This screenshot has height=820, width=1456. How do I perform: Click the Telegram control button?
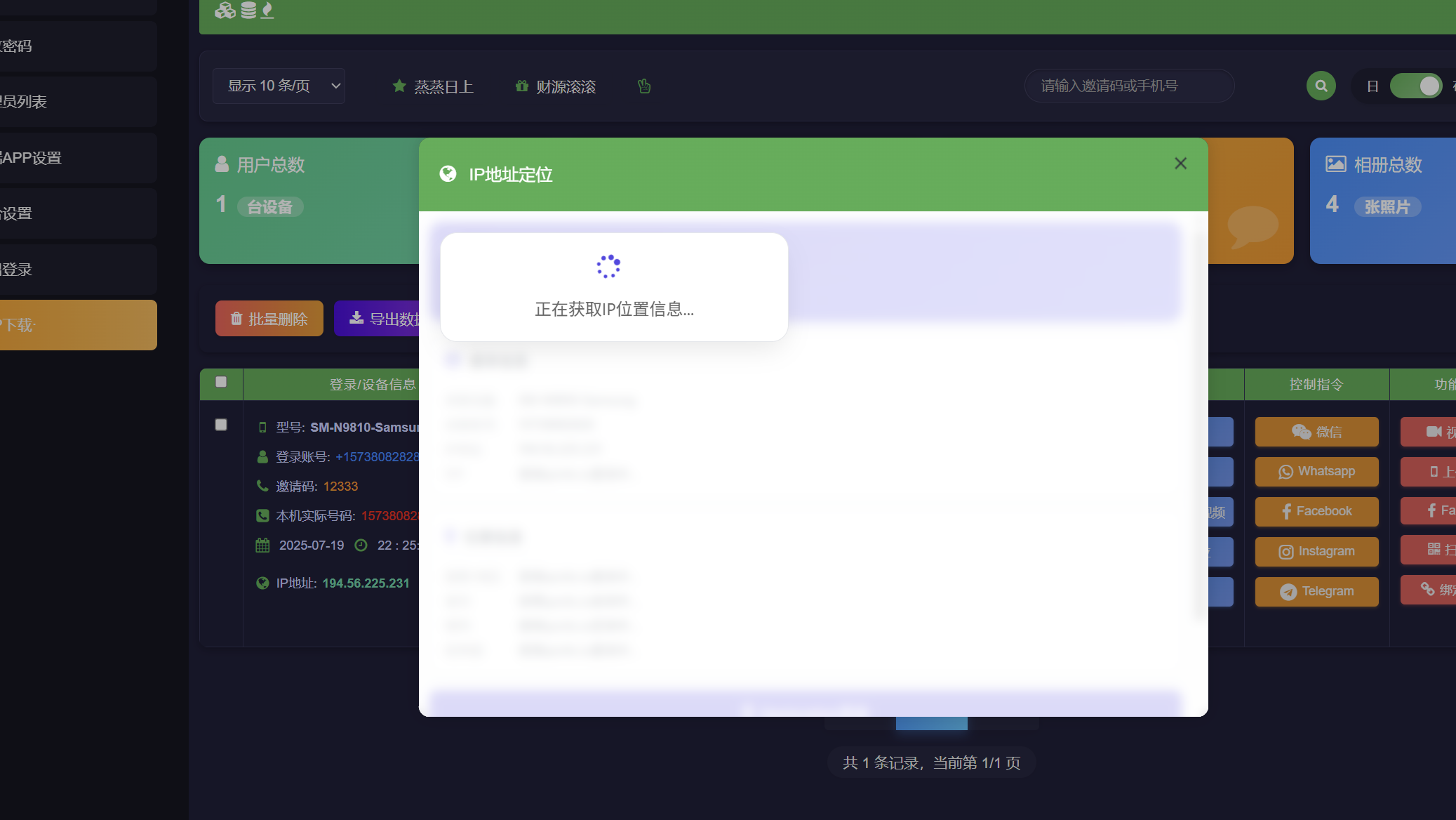click(x=1316, y=592)
